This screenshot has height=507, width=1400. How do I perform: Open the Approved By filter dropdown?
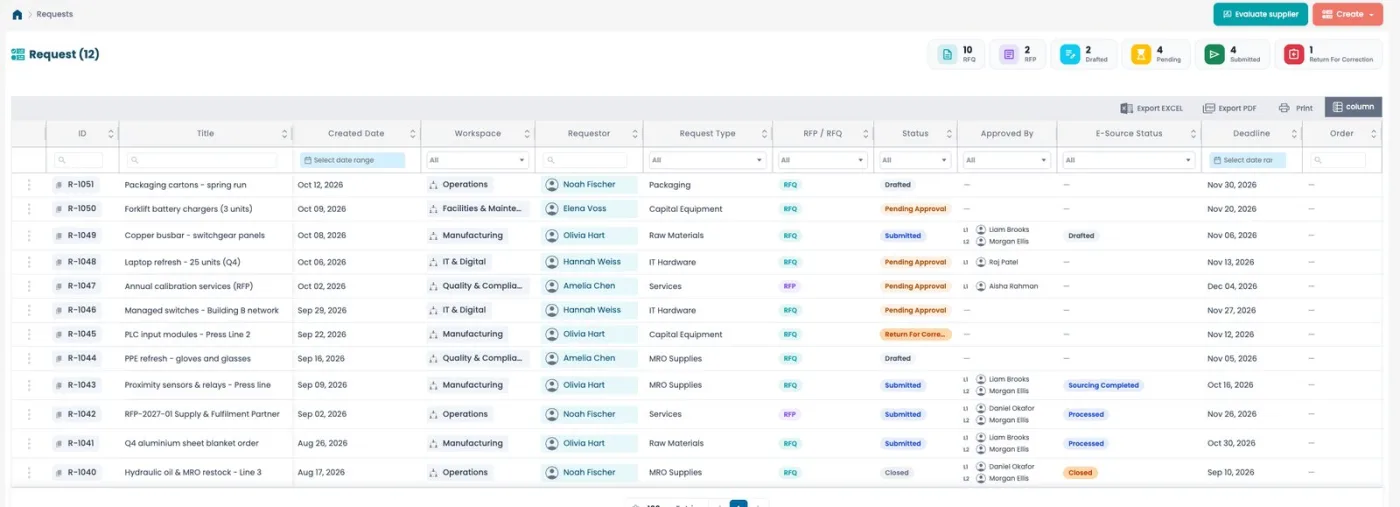1006,160
